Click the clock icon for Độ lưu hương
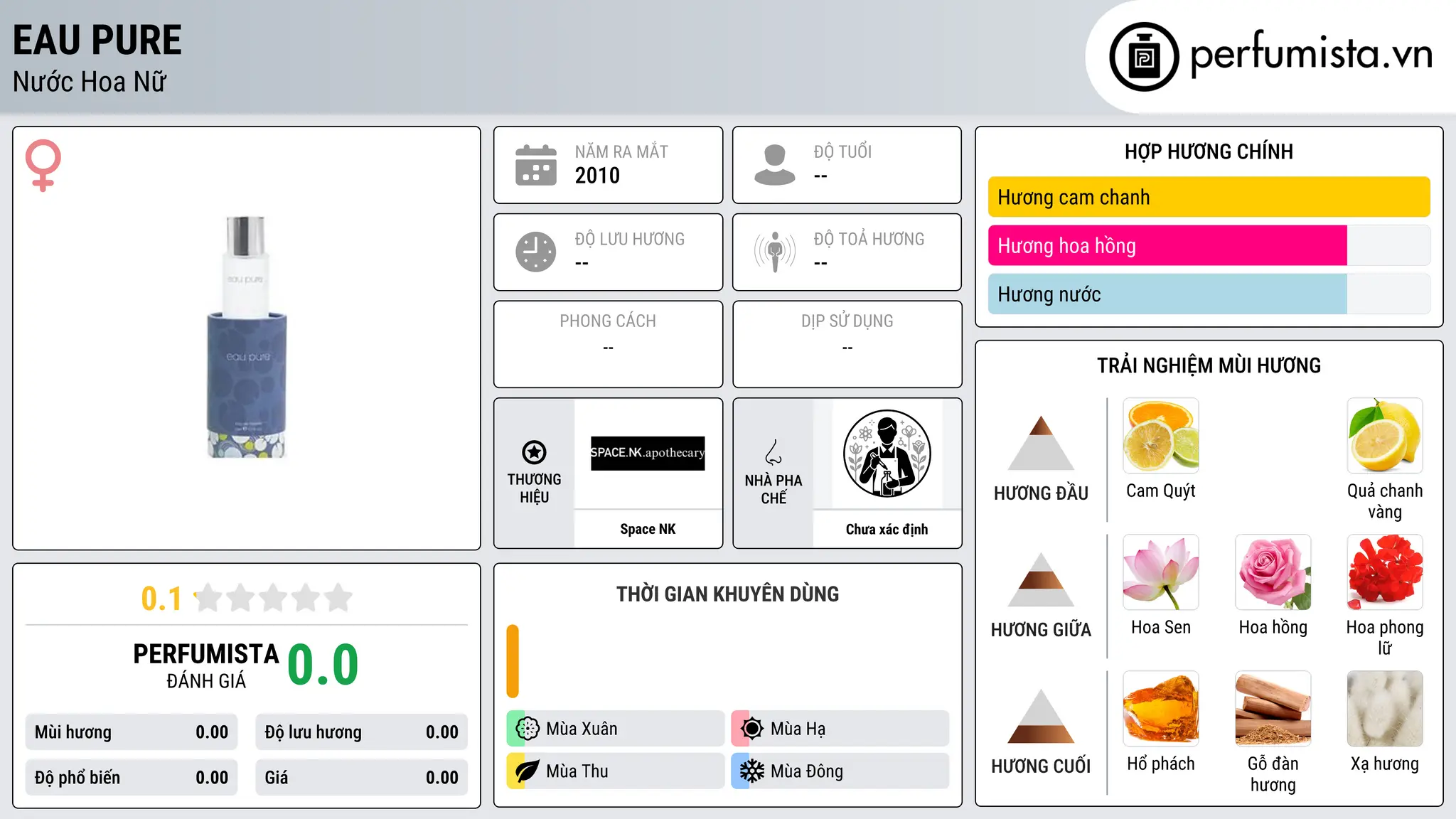This screenshot has width=1456, height=819. [x=536, y=252]
